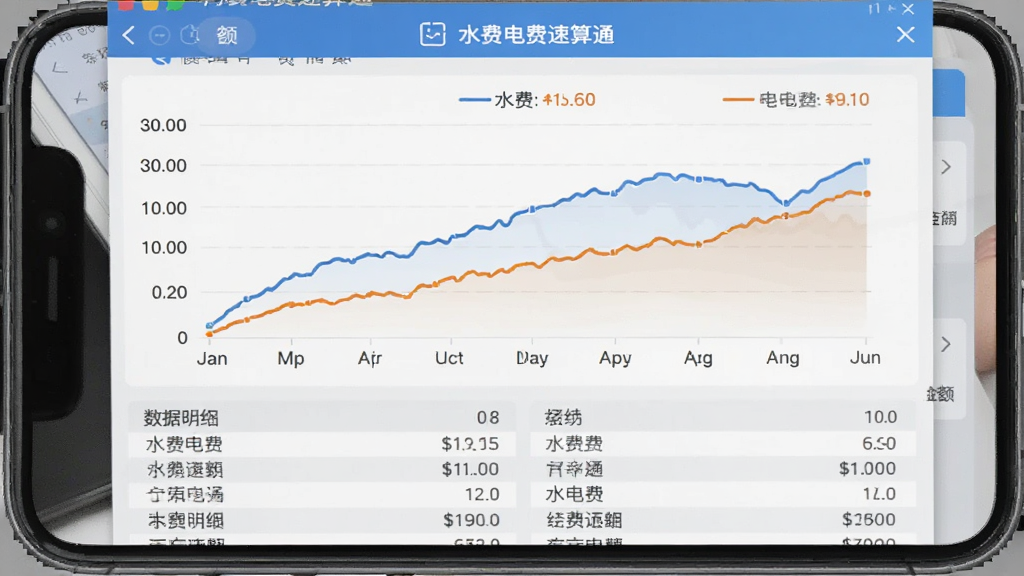Expand the upper right chevron arrow
This screenshot has width=1024, height=576.
tap(946, 167)
